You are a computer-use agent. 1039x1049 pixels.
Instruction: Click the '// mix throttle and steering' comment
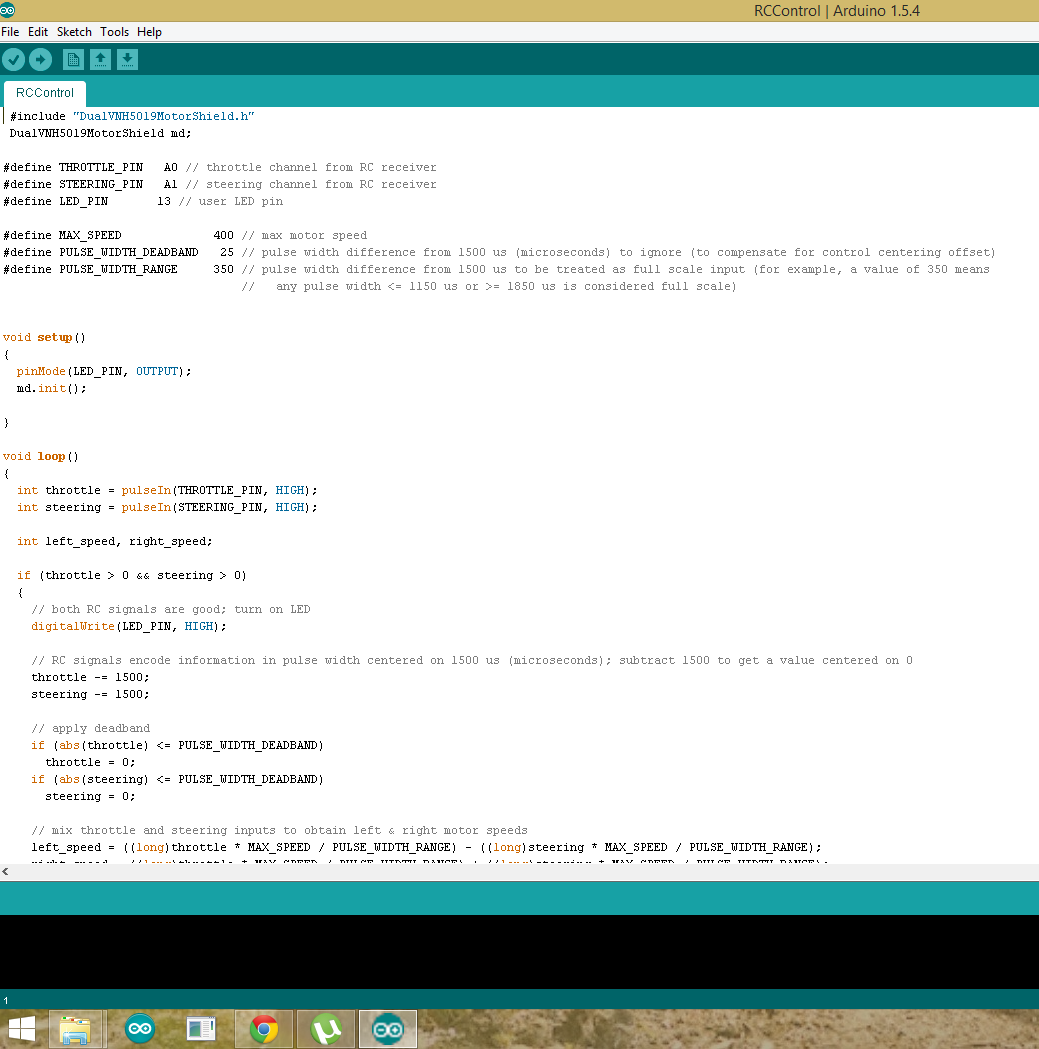click(x=280, y=830)
